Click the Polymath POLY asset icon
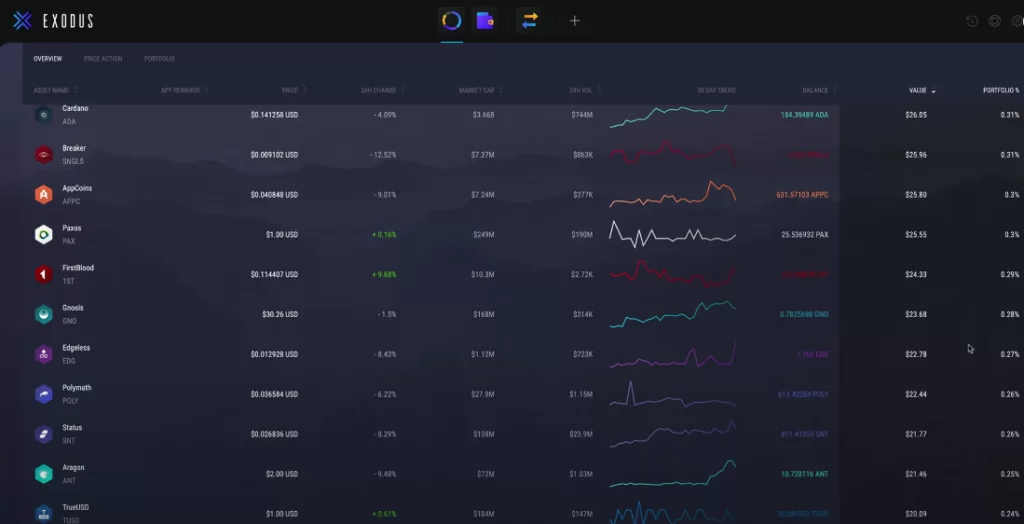 (x=44, y=394)
